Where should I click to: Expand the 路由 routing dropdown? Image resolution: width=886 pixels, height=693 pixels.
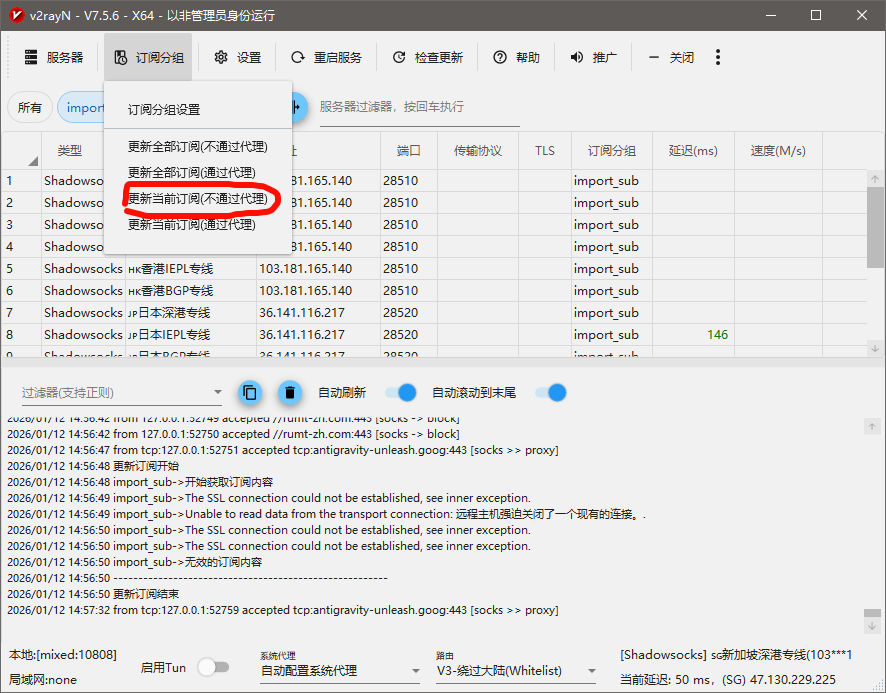pyautogui.click(x=517, y=670)
